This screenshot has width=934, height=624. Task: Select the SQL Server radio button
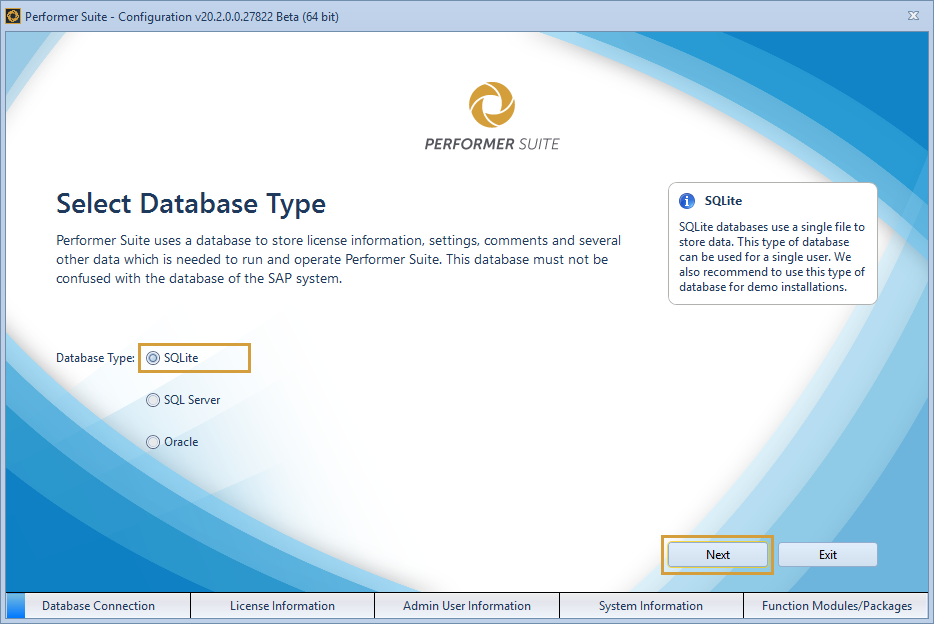tap(153, 399)
